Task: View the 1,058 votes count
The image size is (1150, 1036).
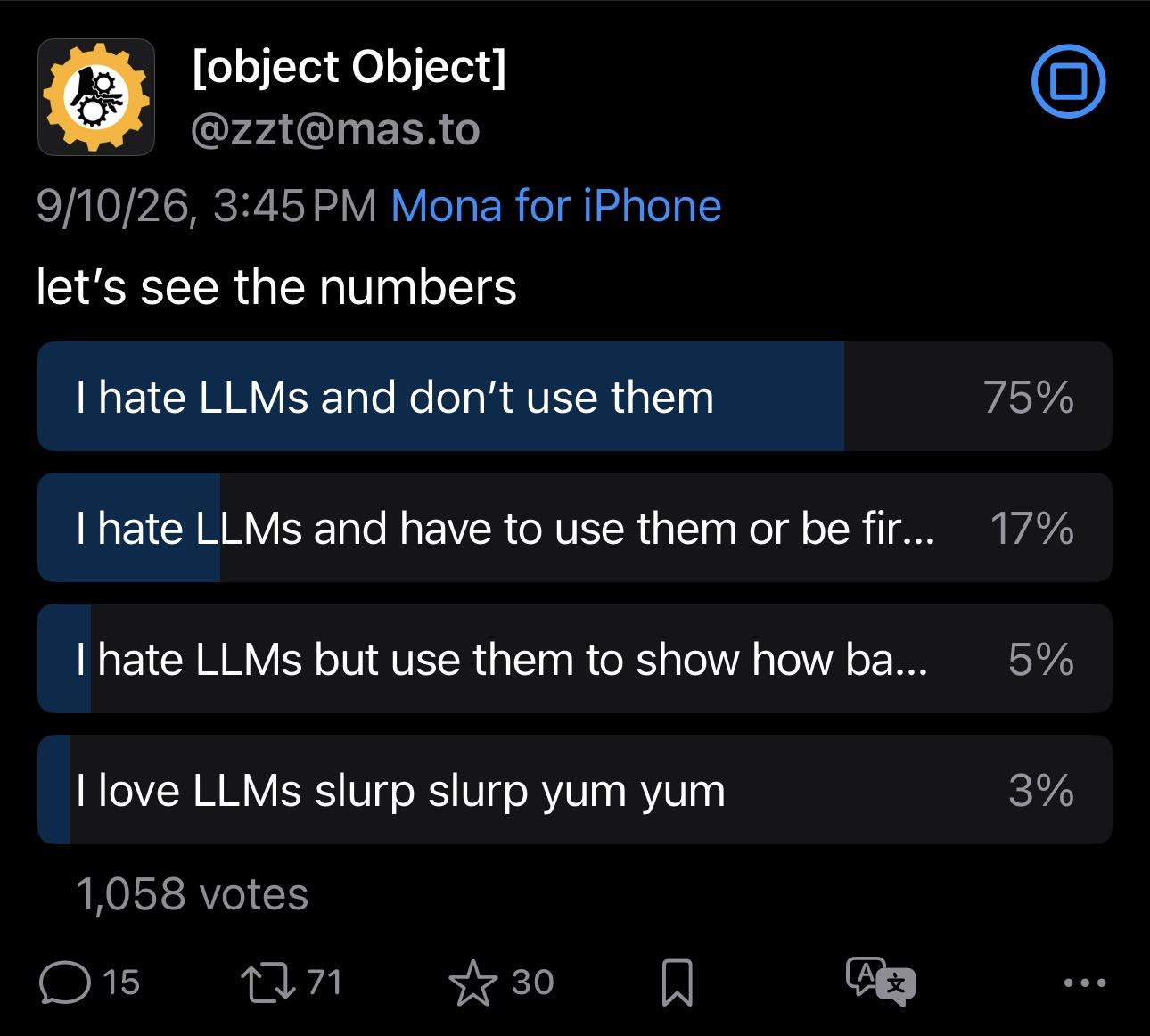Action: click(x=193, y=894)
